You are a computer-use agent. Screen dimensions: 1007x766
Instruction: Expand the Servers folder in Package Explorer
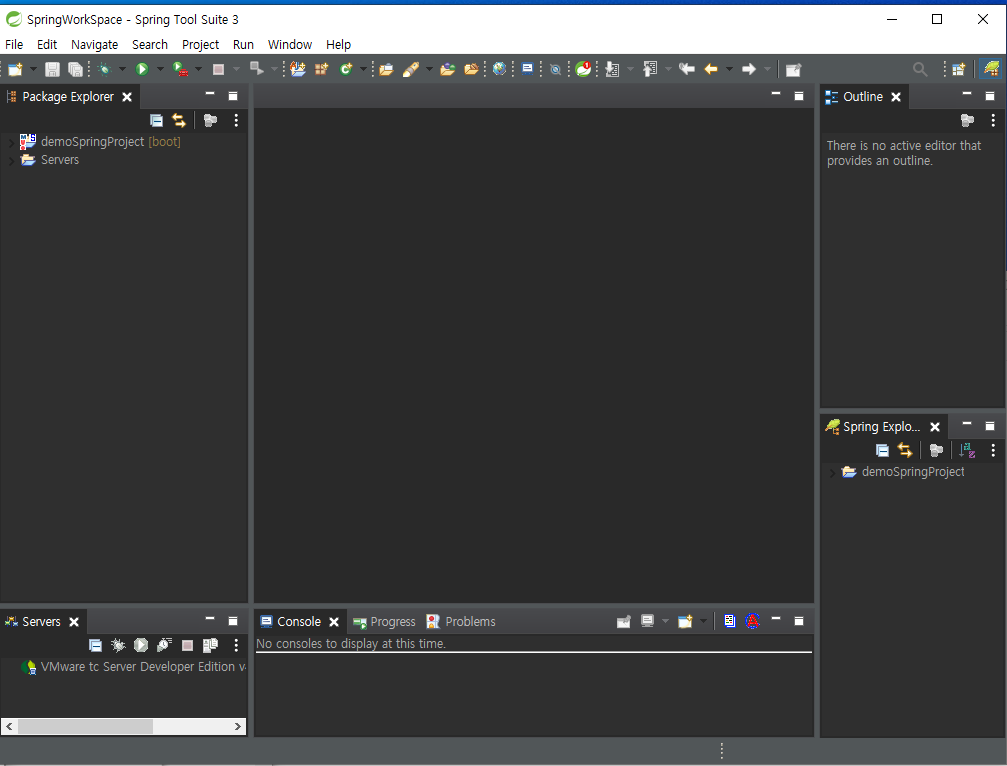pyautogui.click(x=11, y=161)
